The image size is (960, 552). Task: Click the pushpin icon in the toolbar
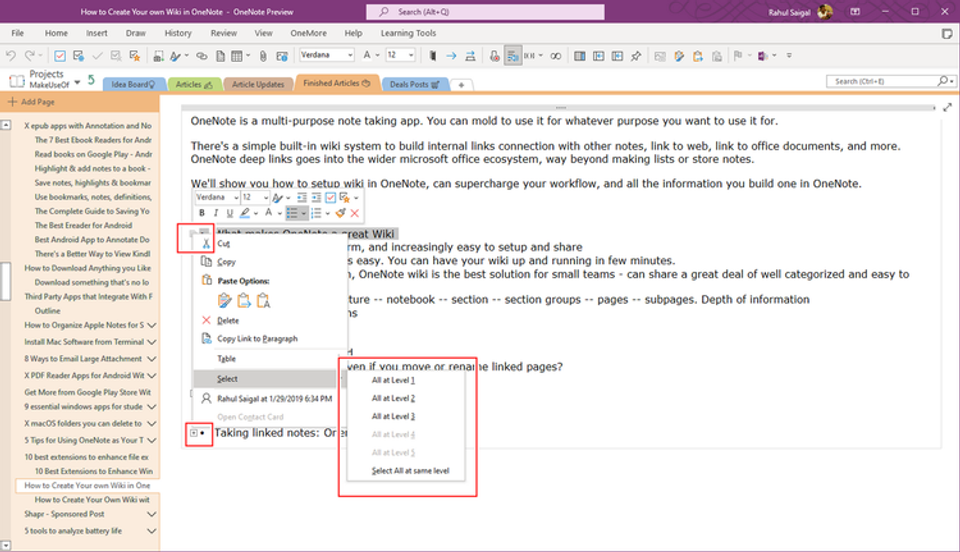[x=636, y=56]
